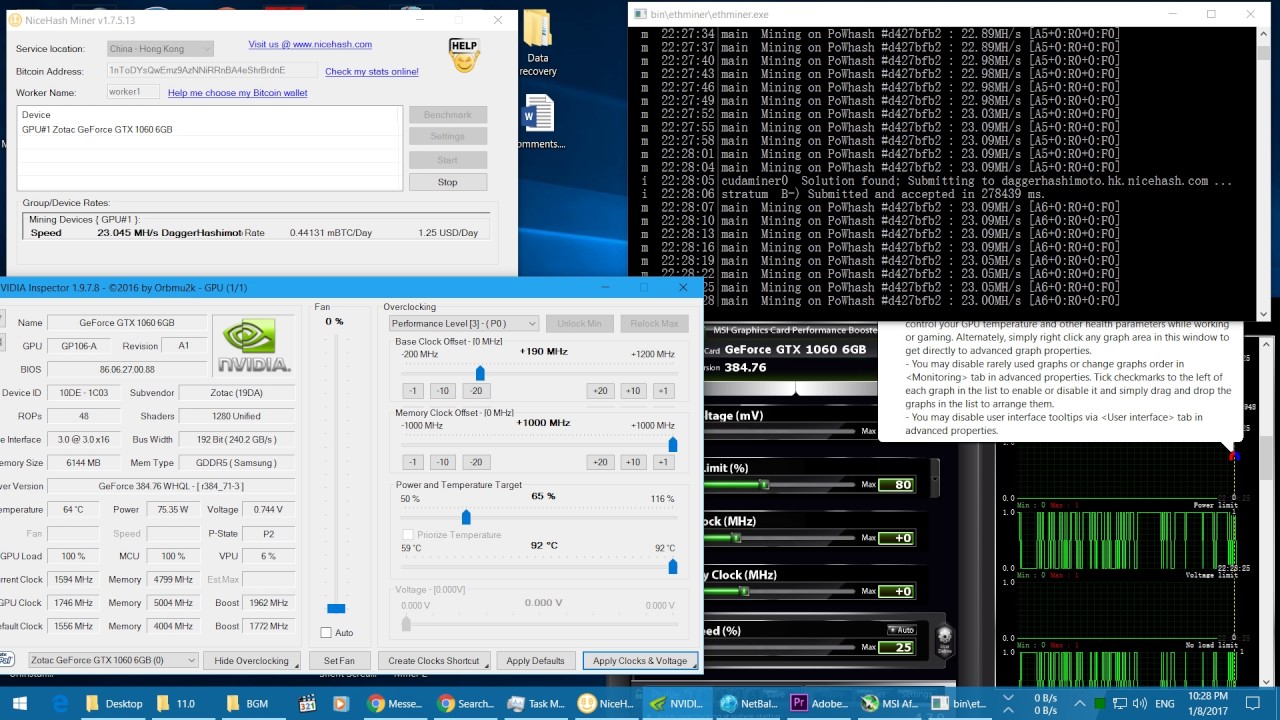The width and height of the screenshot is (1280, 720).
Task: Click the Base Clock Offset slider handle
Action: pyautogui.click(x=480, y=374)
